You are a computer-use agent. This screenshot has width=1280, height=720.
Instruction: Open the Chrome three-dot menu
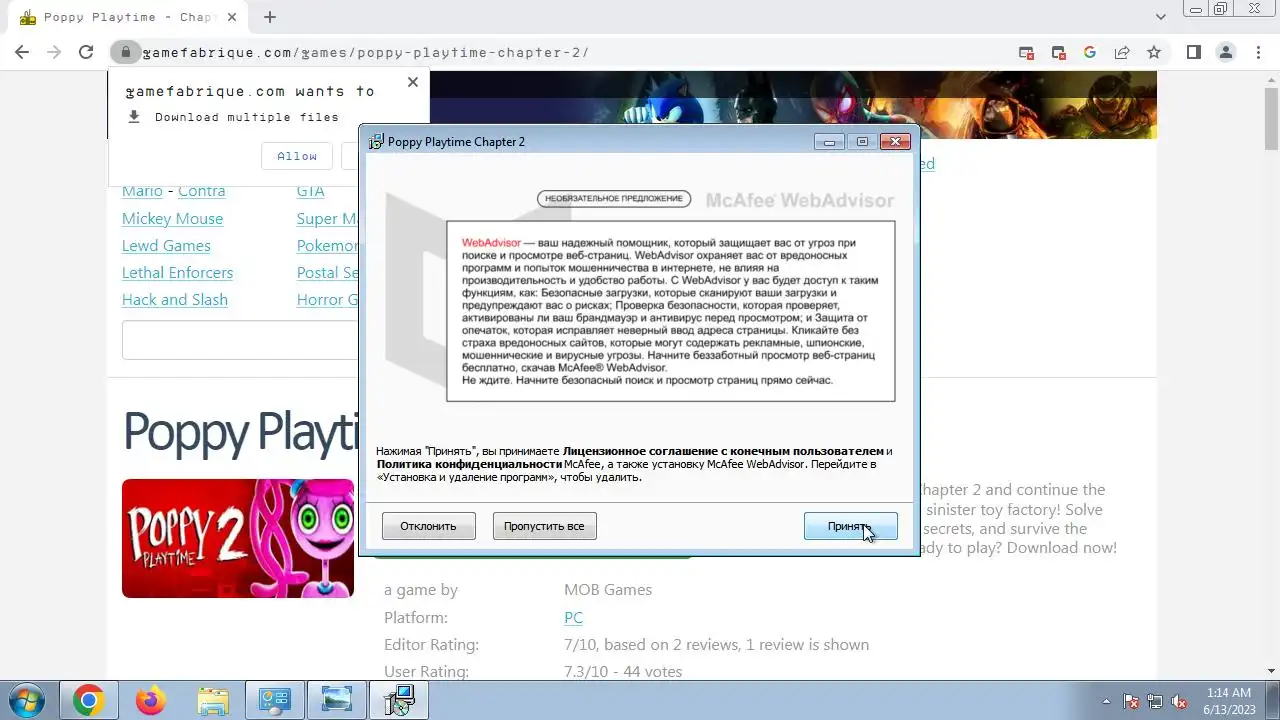pyautogui.click(x=1258, y=52)
